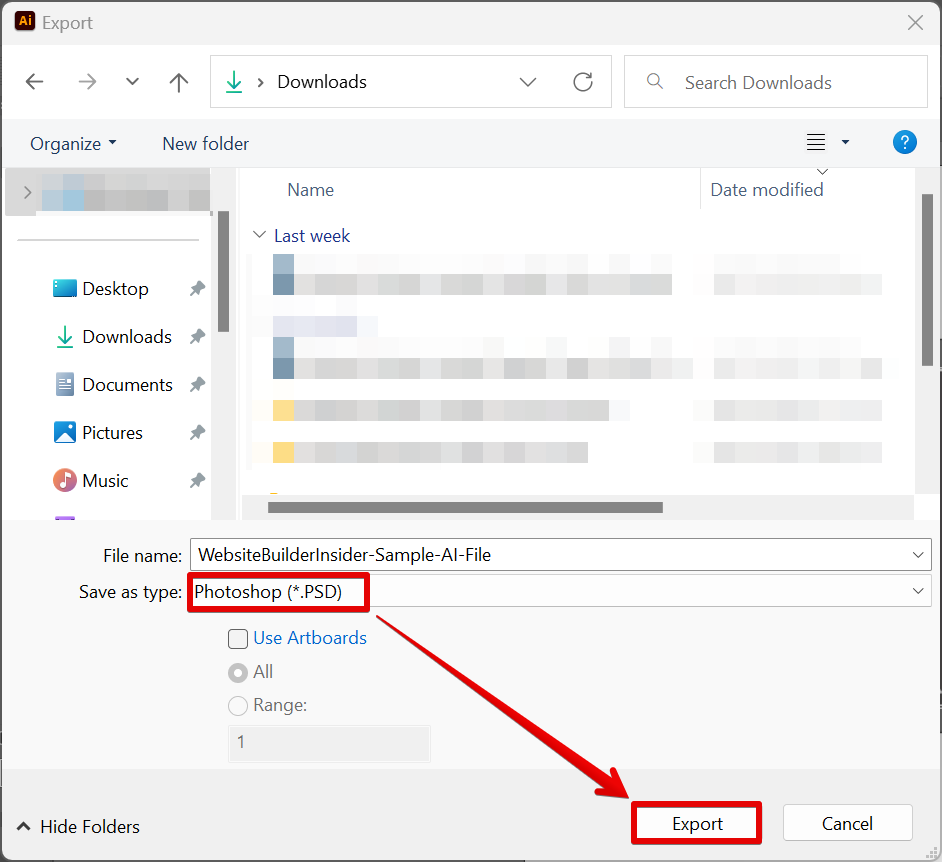Click the horizontal scrollbar in file list
The image size is (942, 862).
465,508
